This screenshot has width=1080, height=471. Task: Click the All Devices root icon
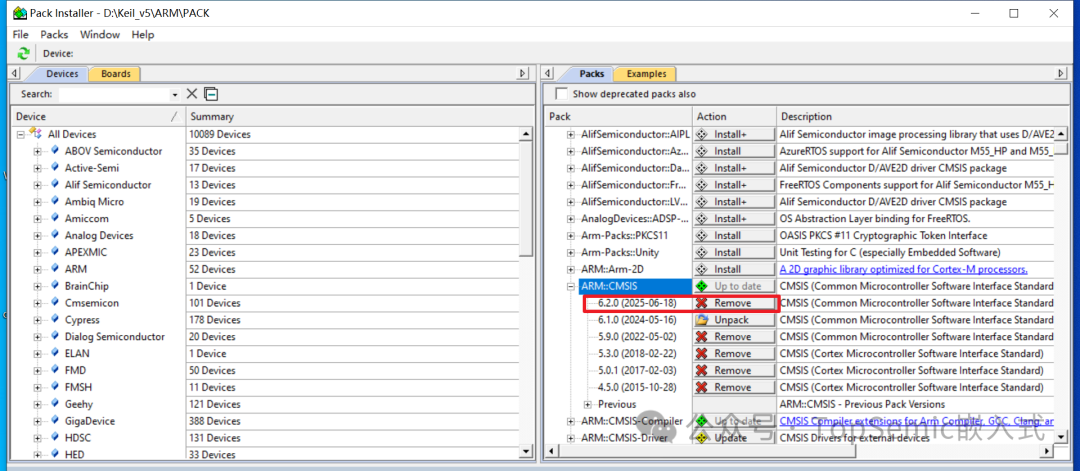click(x=35, y=134)
